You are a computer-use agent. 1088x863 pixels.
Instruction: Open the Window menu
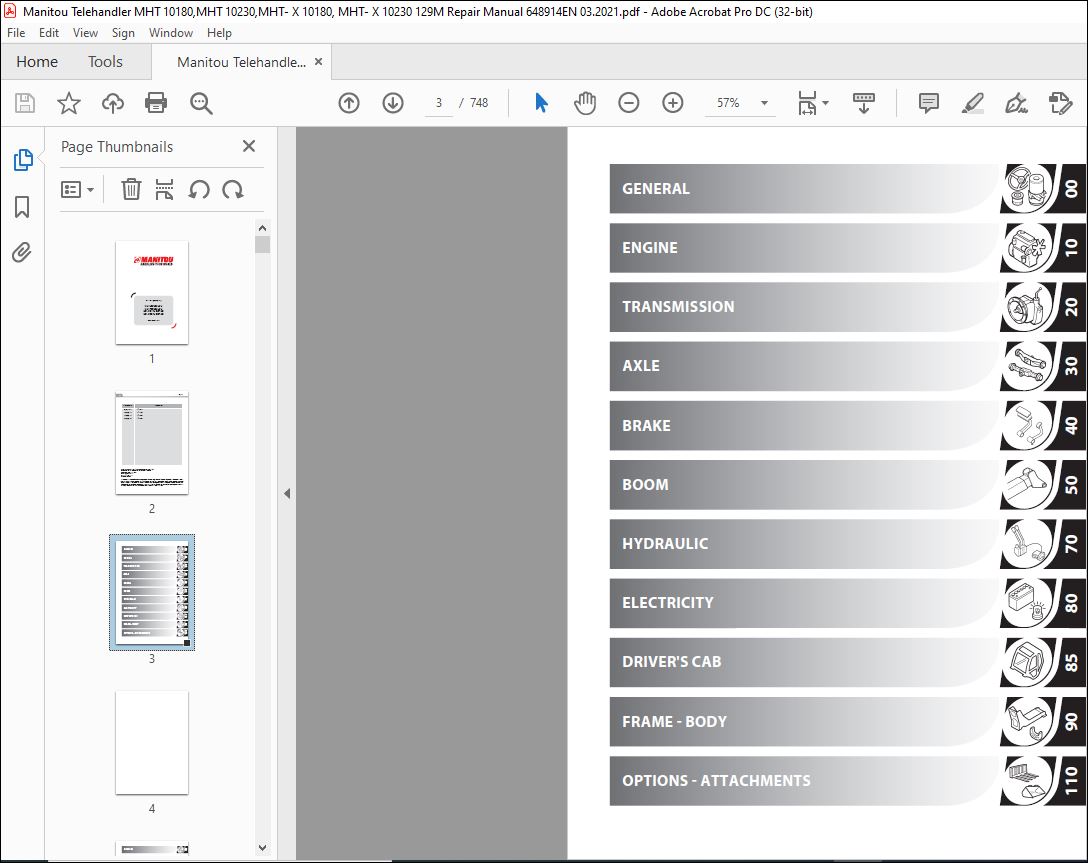click(171, 33)
